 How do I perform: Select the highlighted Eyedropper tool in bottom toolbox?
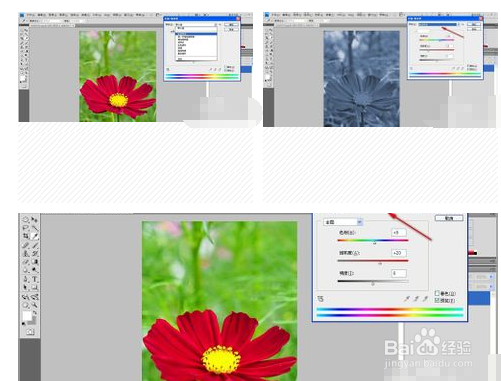pos(35,236)
